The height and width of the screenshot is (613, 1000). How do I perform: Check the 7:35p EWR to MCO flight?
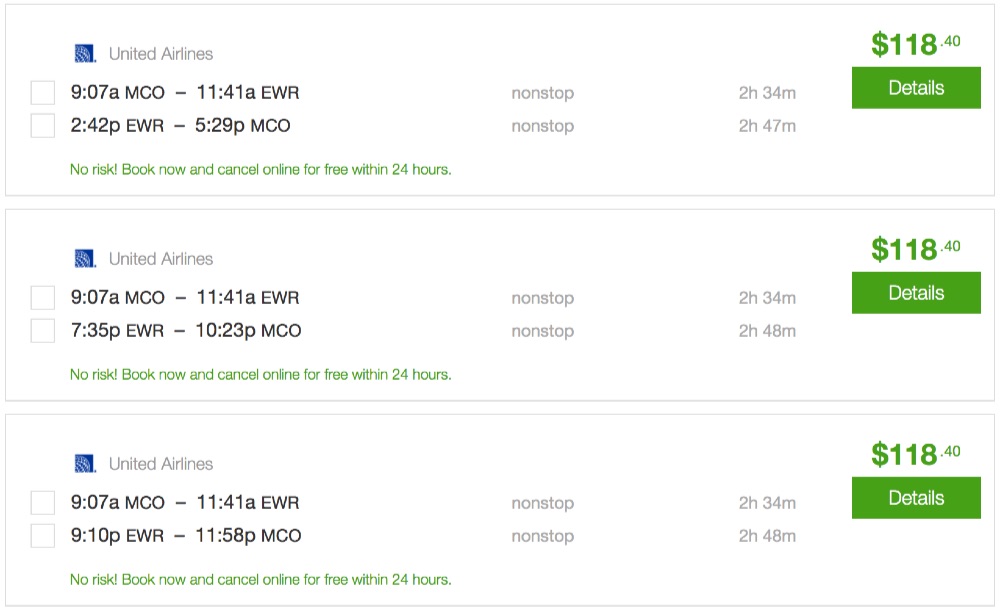(x=43, y=331)
